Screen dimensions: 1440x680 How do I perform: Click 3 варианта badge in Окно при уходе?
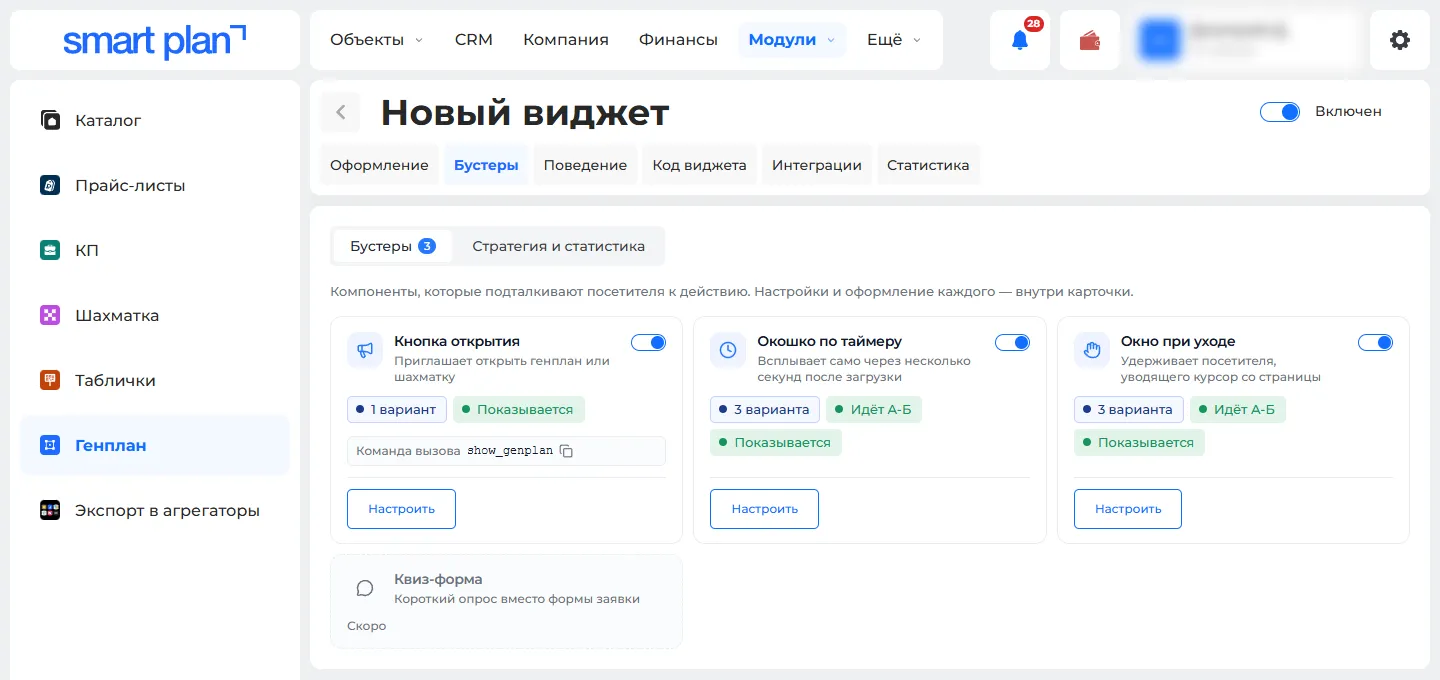pyautogui.click(x=1129, y=409)
